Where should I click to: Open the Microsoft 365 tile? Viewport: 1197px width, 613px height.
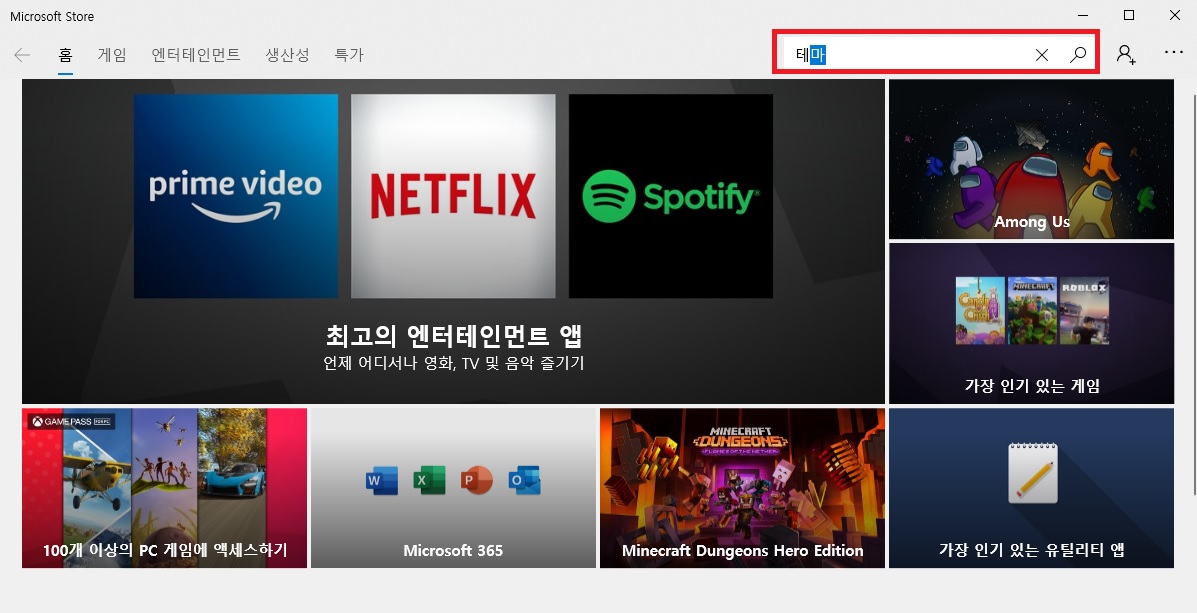[453, 488]
